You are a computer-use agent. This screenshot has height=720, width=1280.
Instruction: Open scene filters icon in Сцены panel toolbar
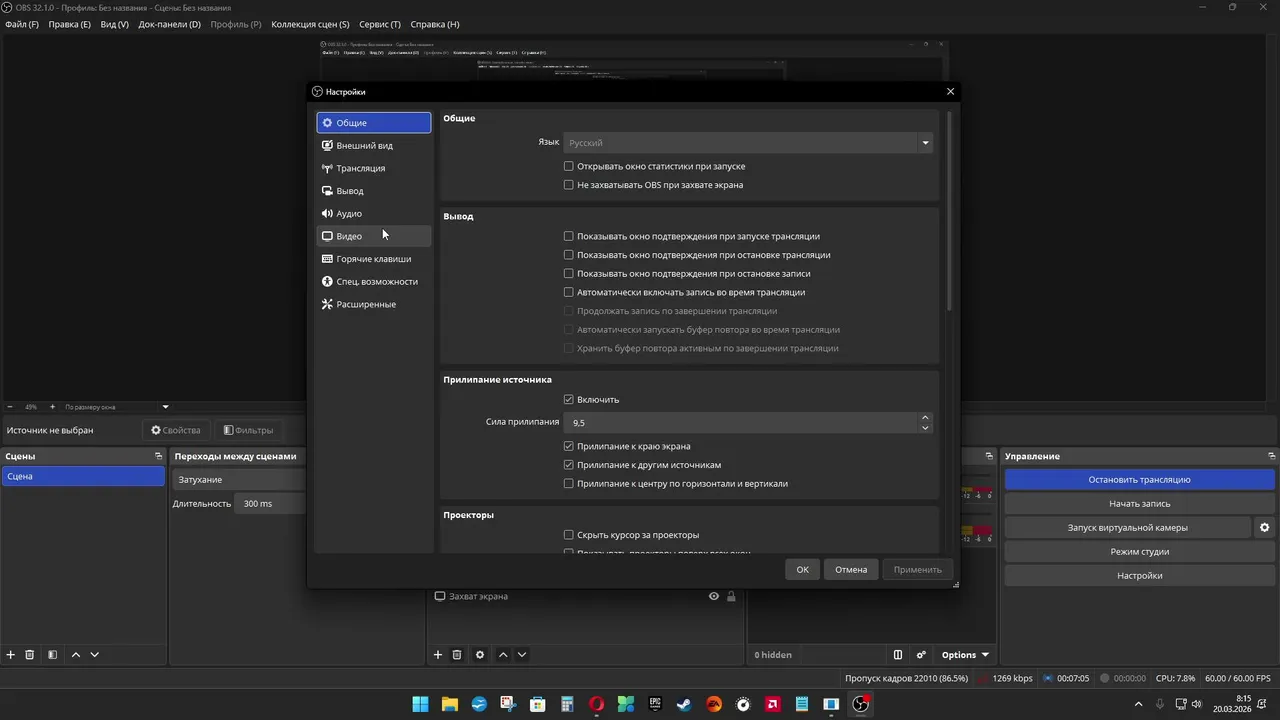click(x=52, y=655)
